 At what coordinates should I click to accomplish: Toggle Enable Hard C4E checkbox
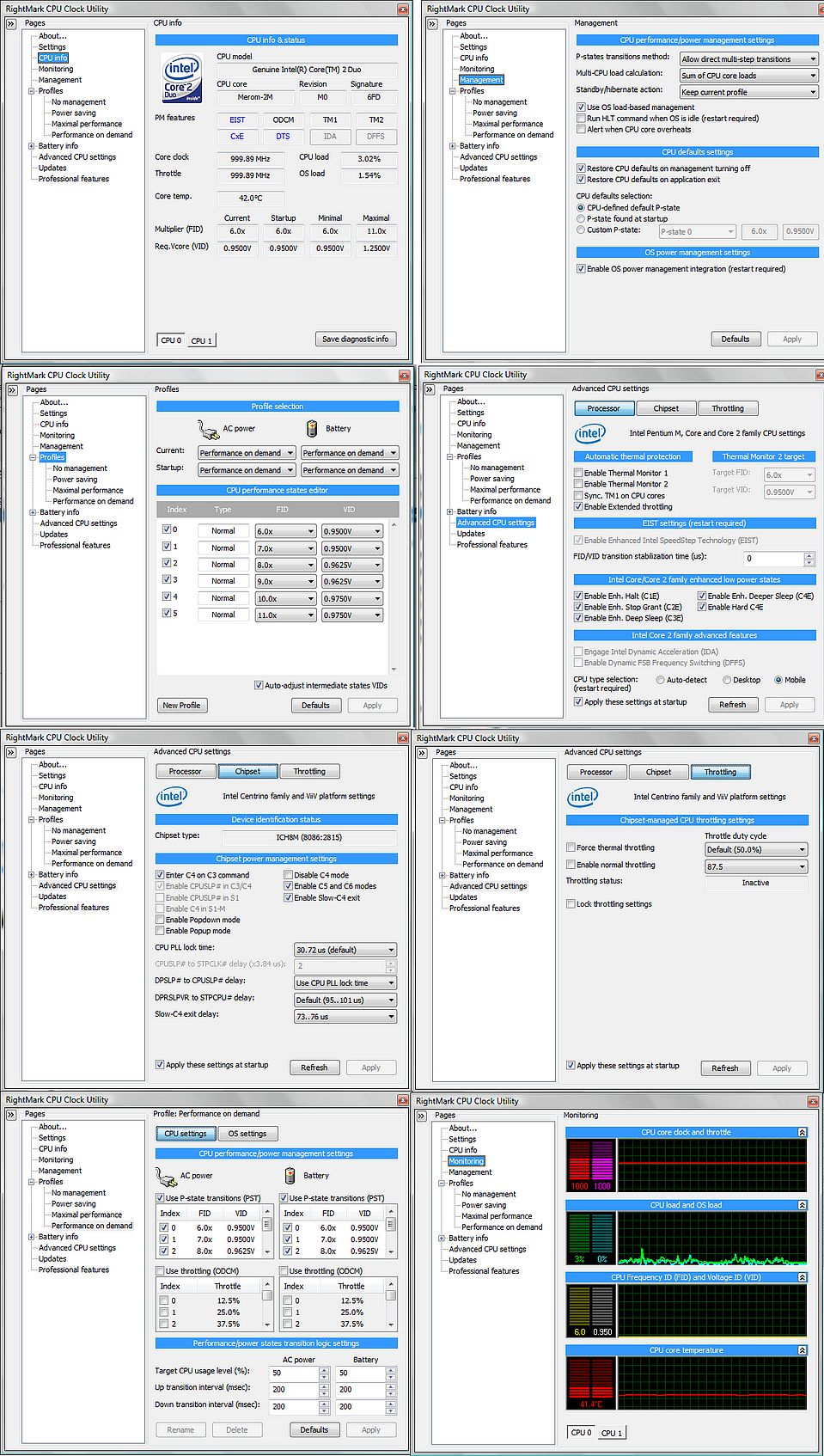702,607
